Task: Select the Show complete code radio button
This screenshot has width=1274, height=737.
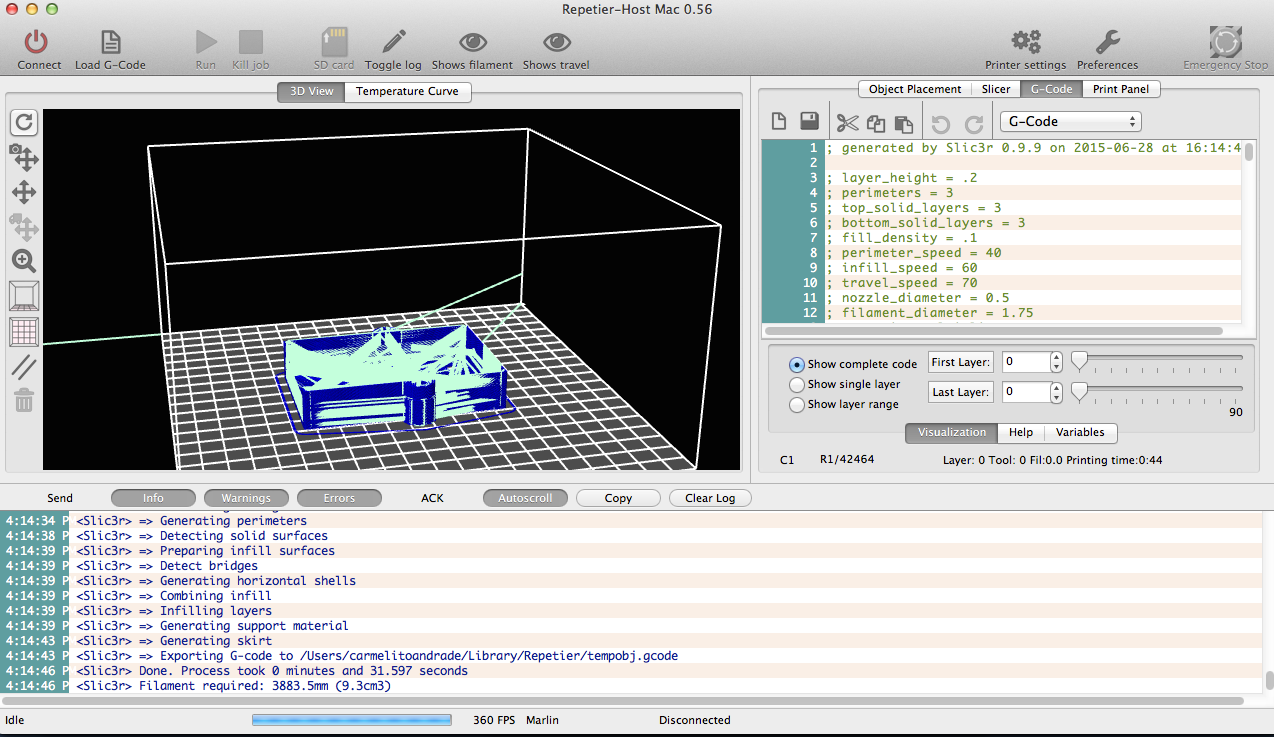Action: (x=797, y=365)
